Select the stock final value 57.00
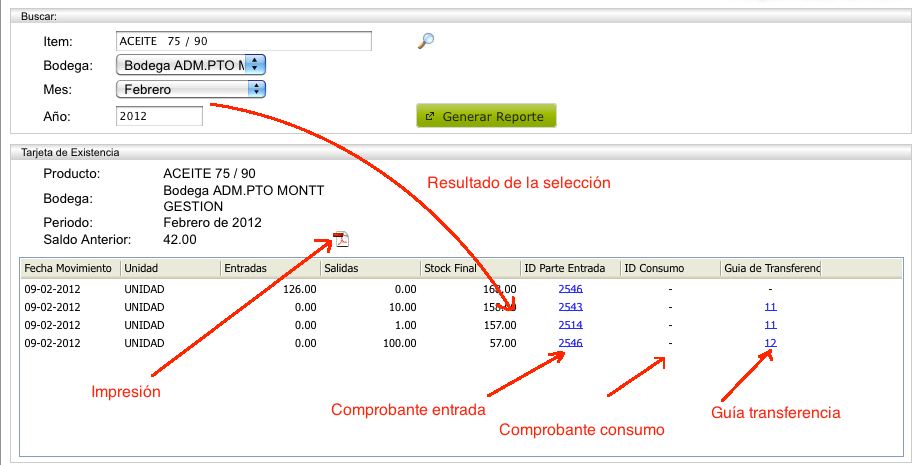Viewport: 912px width, 465px height. coord(503,343)
